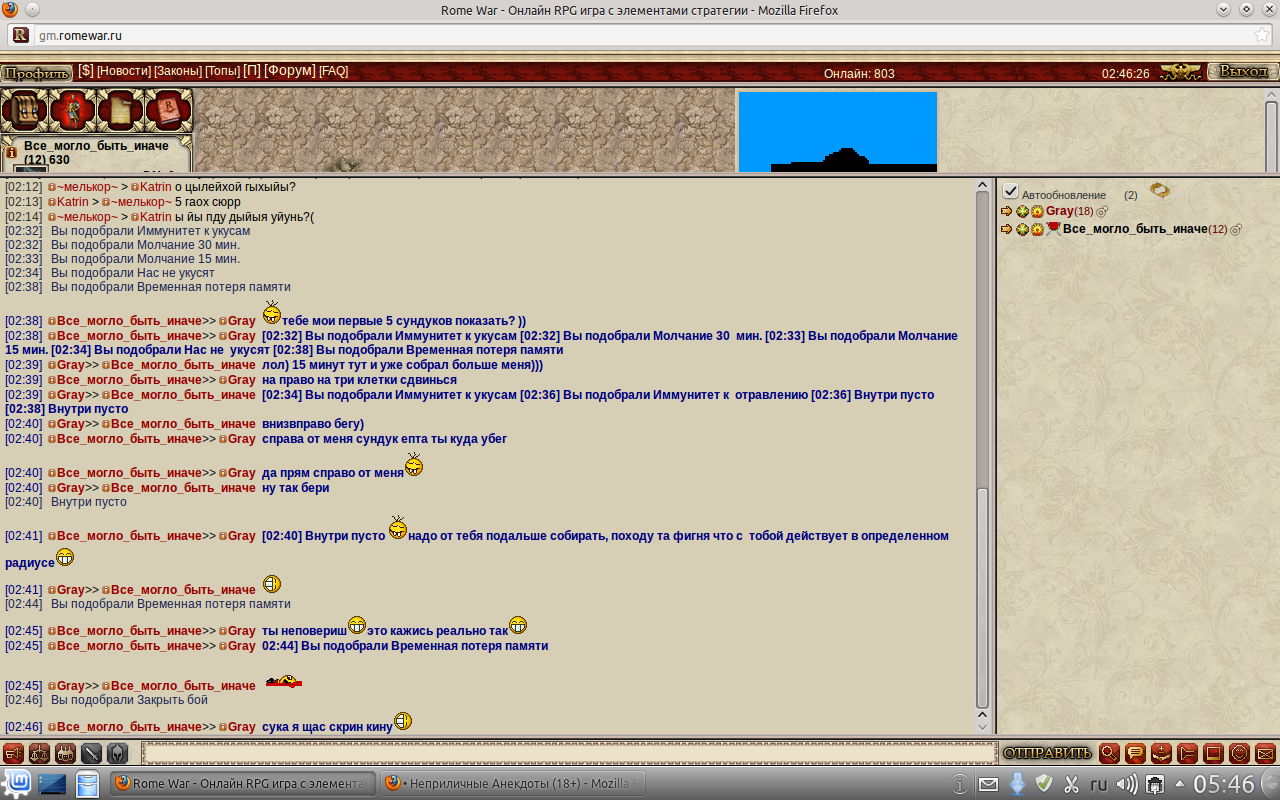Viewport: 1280px width, 800px height.
Task: Open the volume speaker tray icon
Action: pyautogui.click(x=1127, y=784)
